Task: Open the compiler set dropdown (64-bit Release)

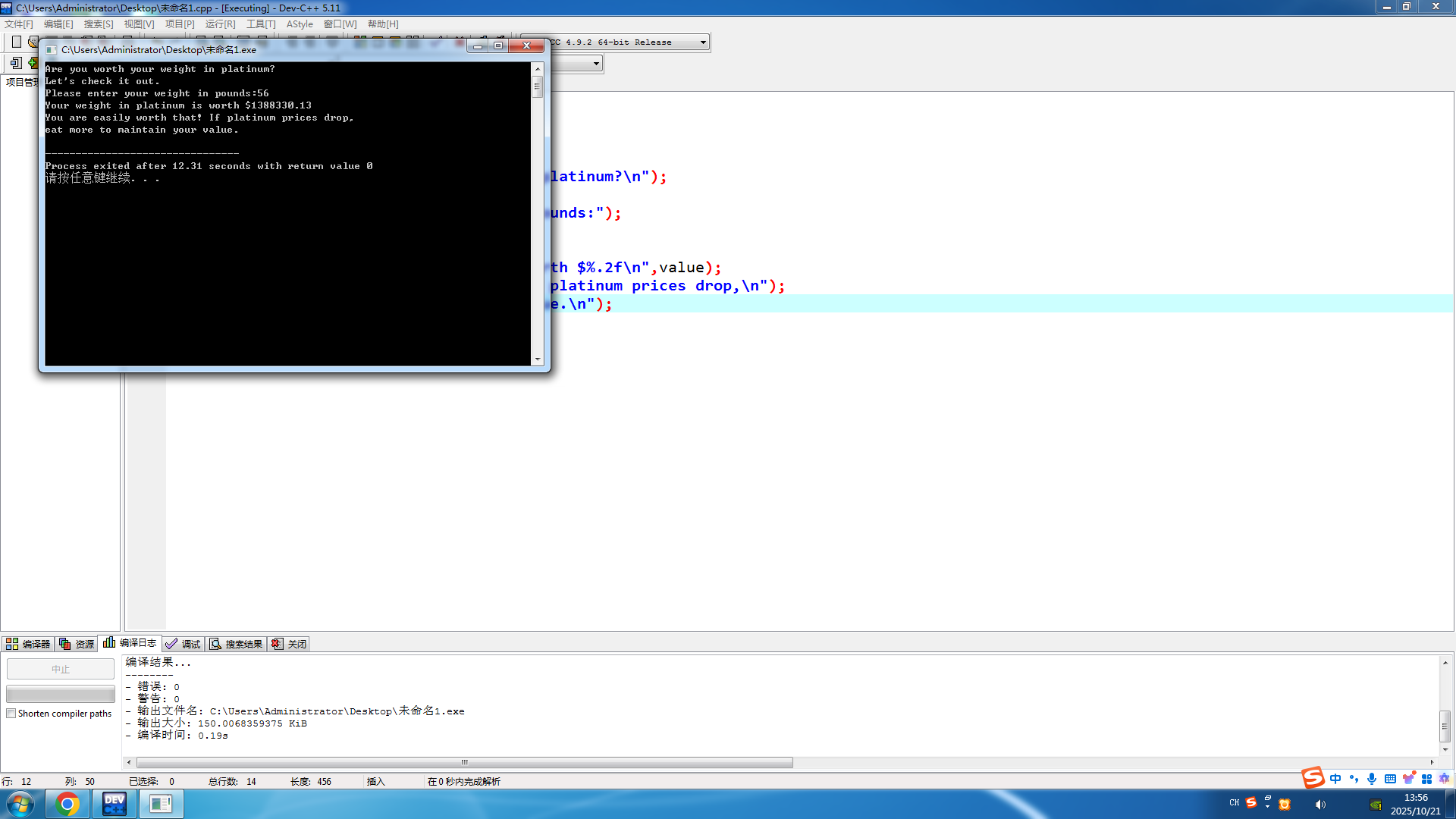Action: [x=703, y=42]
